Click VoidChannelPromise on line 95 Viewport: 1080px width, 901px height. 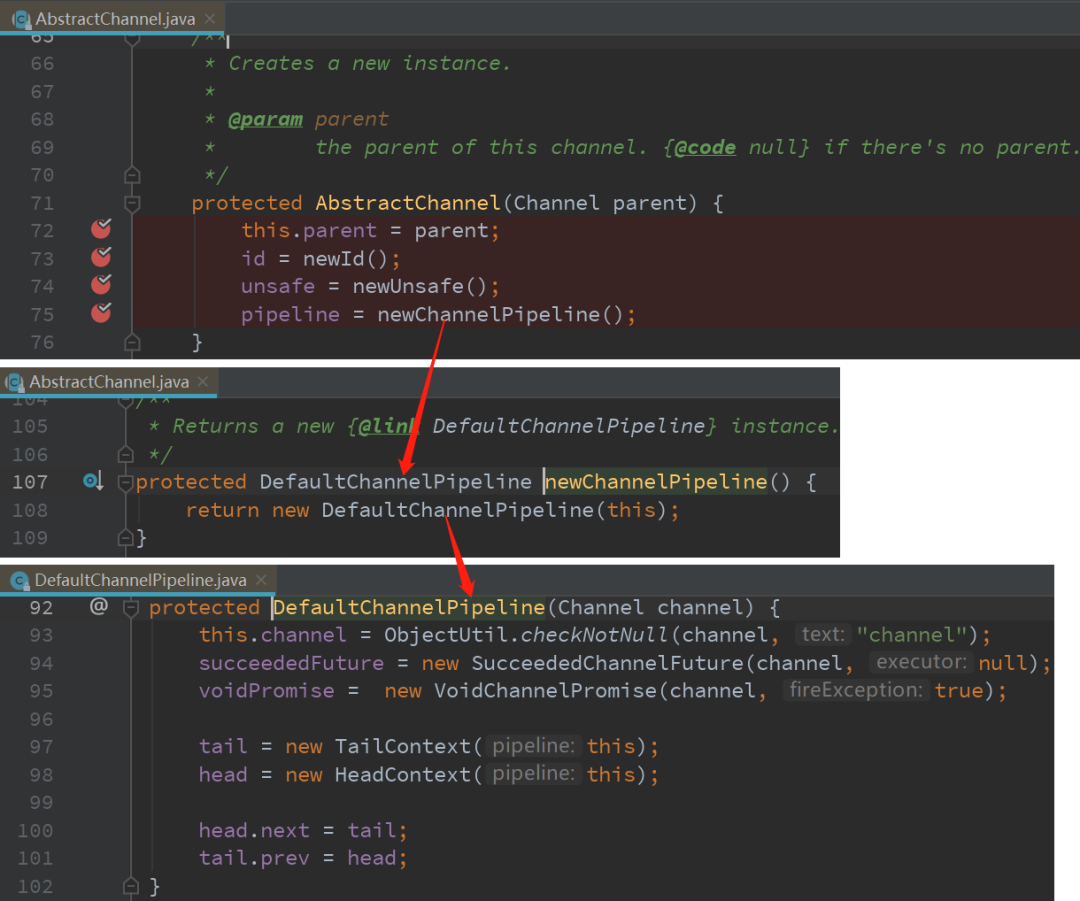[546, 691]
